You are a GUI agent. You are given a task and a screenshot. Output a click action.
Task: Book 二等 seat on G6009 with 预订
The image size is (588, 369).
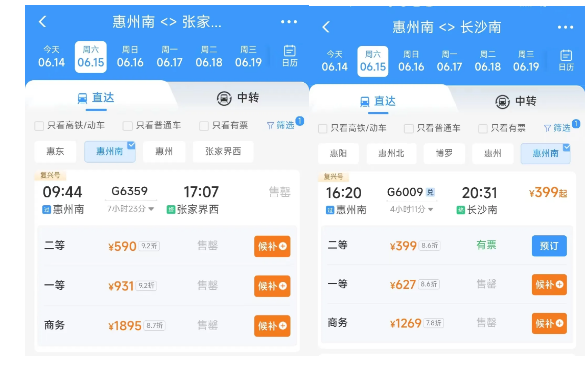click(x=549, y=246)
